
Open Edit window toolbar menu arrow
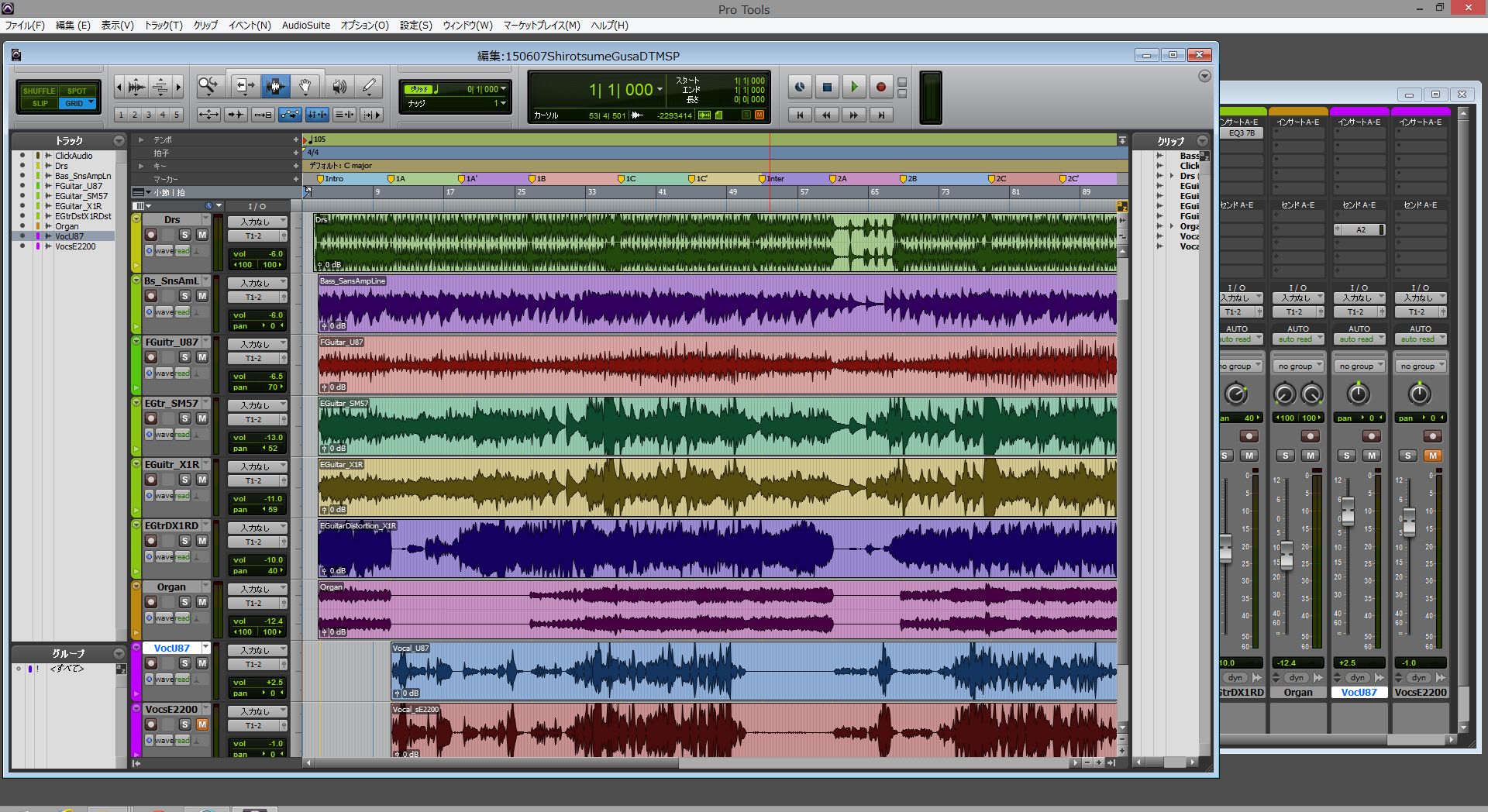coord(1204,76)
